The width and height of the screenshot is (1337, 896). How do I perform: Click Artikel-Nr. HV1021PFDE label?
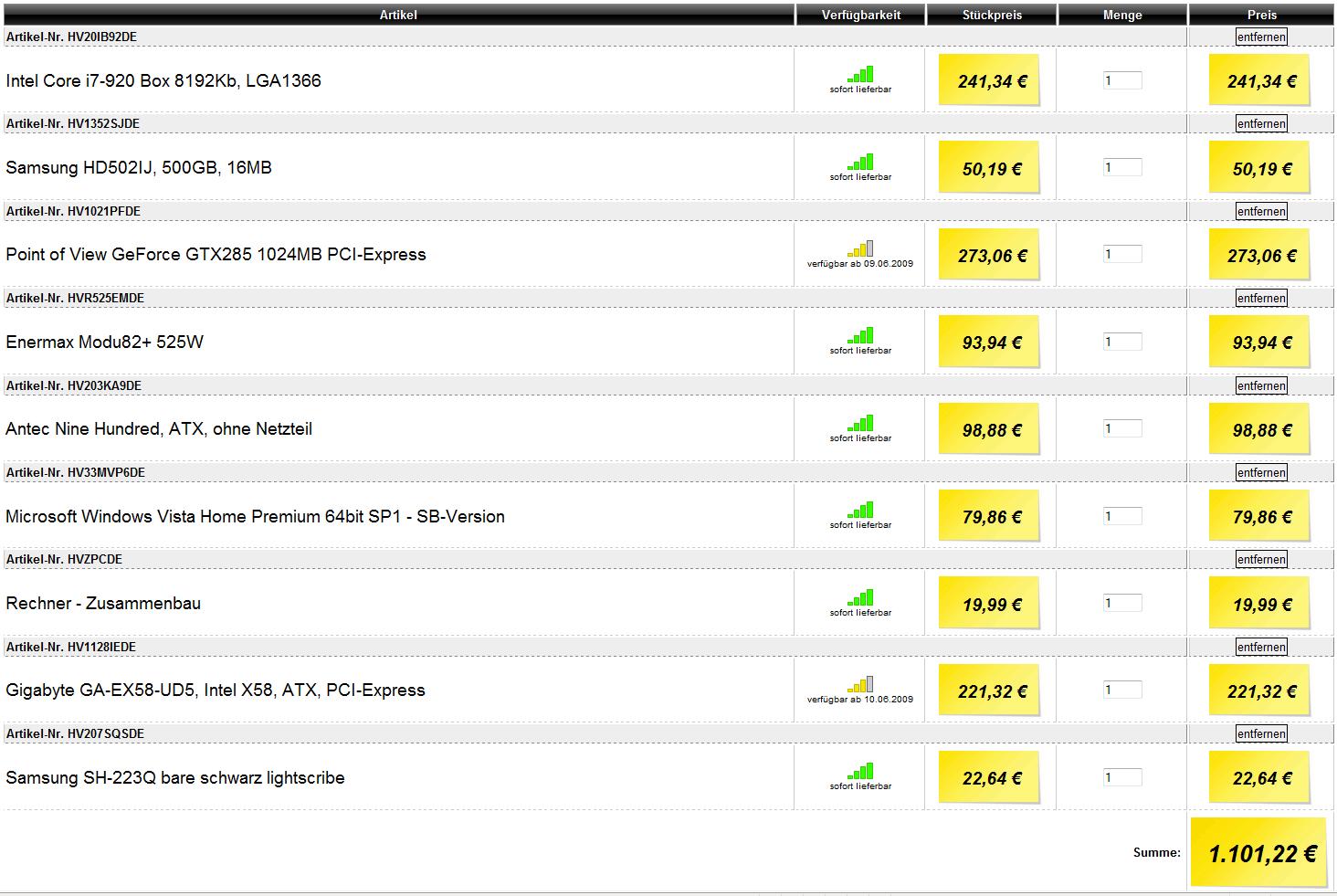pos(73,211)
